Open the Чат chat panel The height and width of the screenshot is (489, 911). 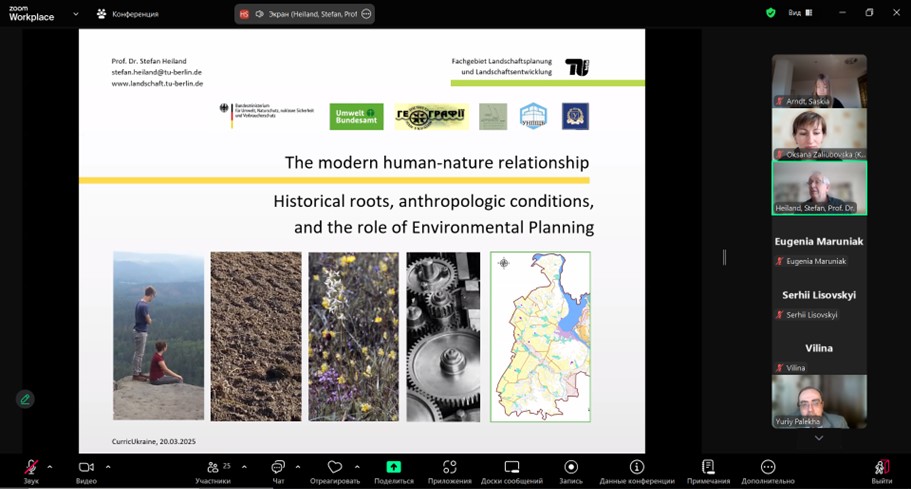[x=278, y=468]
